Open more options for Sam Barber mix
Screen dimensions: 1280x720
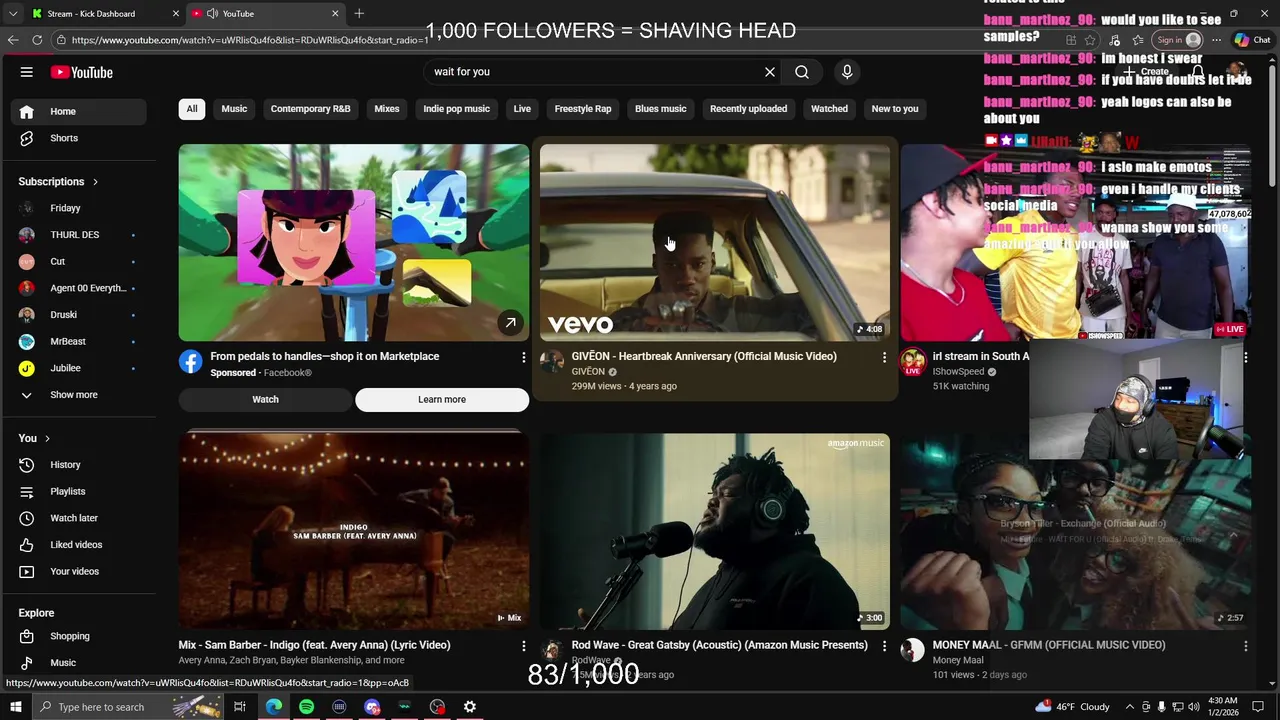tap(523, 646)
